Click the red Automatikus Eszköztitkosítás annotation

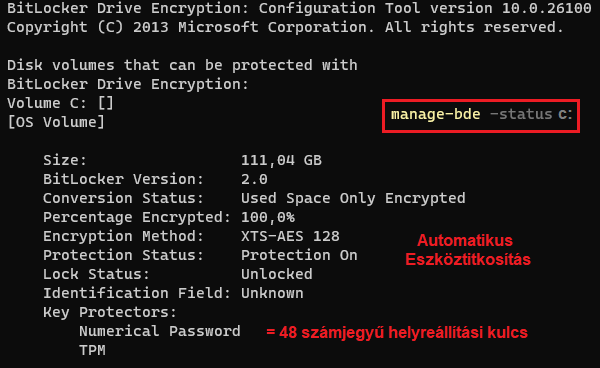click(x=468, y=250)
